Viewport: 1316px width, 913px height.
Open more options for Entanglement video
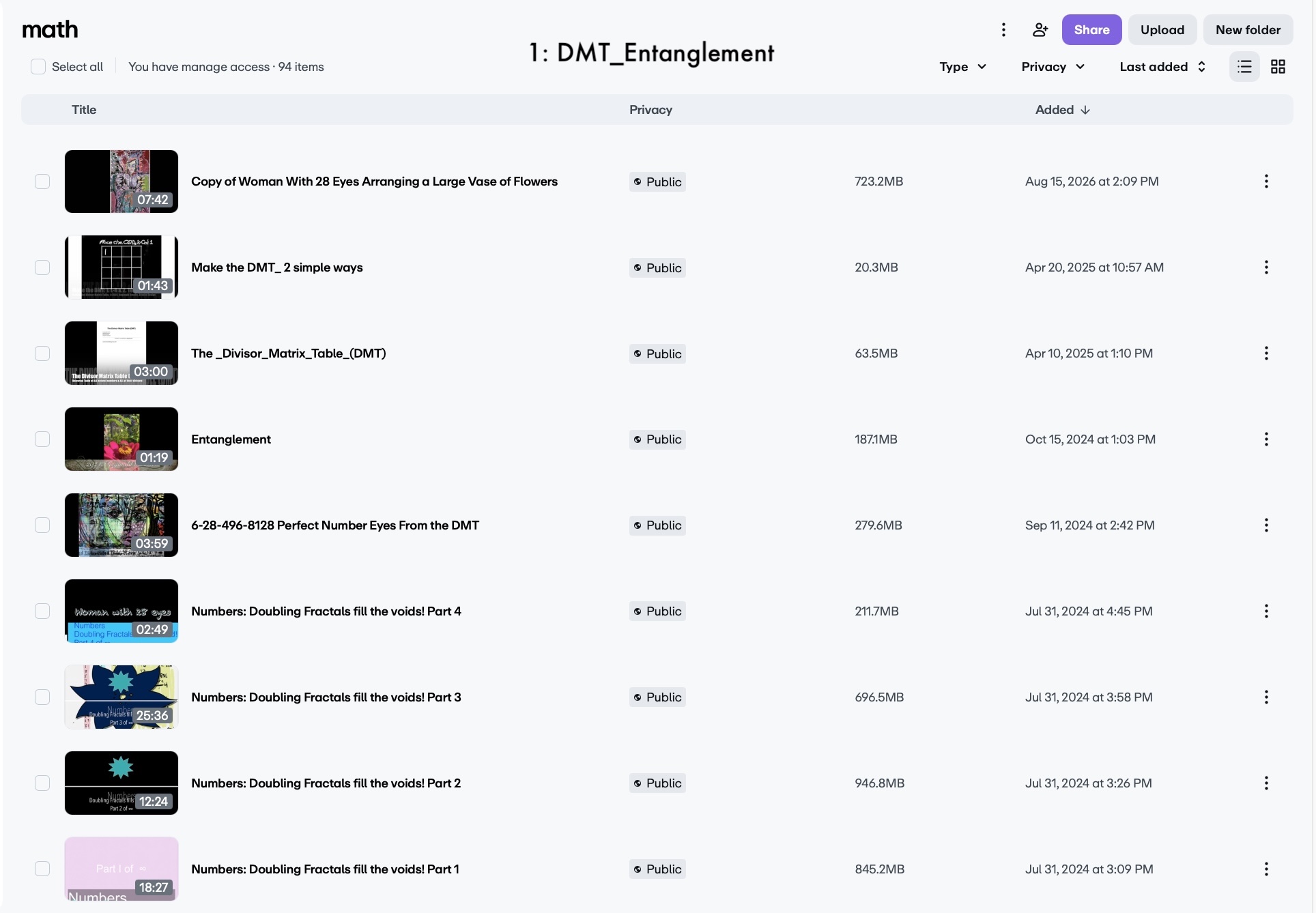[x=1266, y=439]
